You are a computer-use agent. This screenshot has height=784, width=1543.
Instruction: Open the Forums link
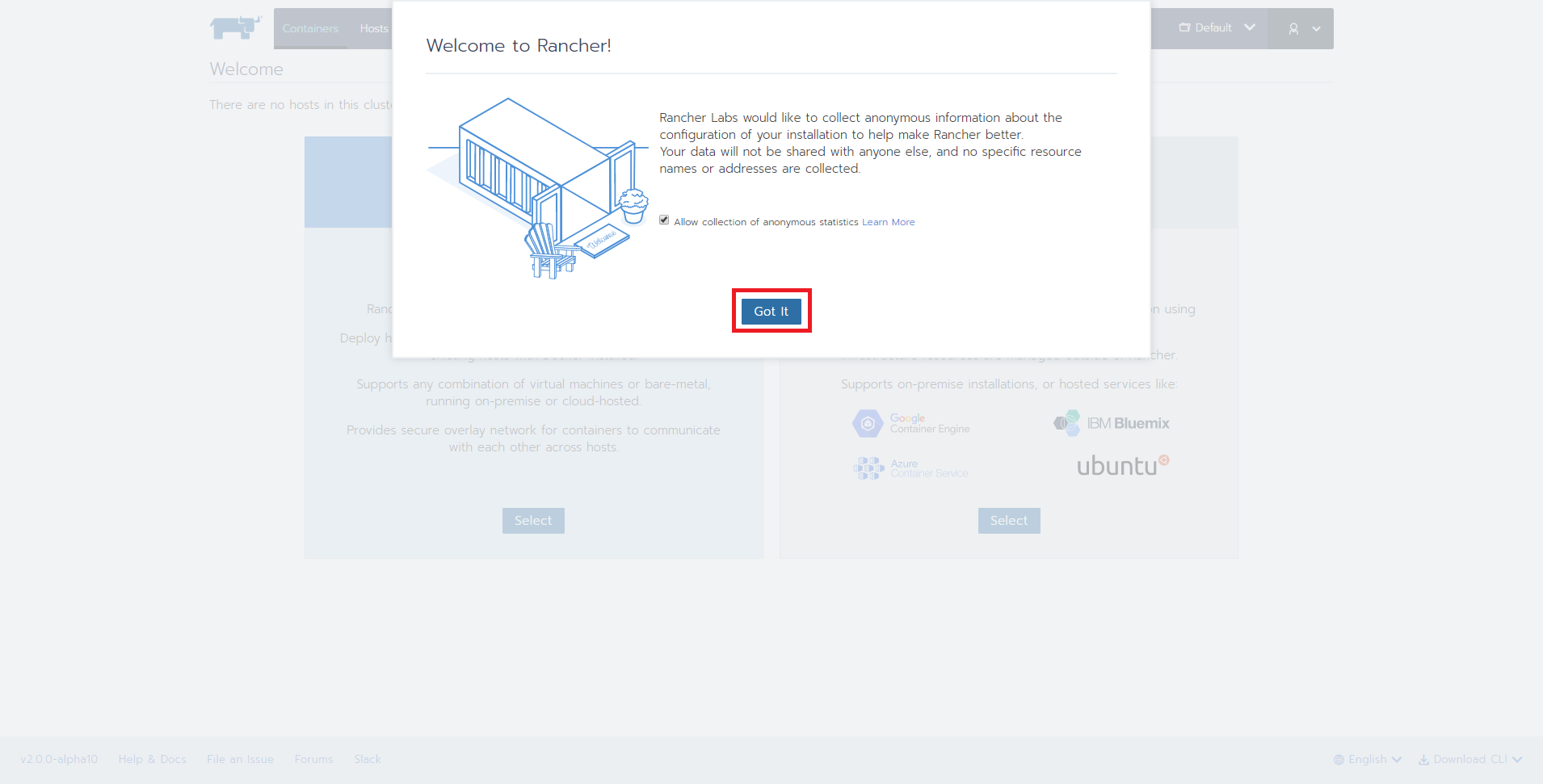coord(313,760)
